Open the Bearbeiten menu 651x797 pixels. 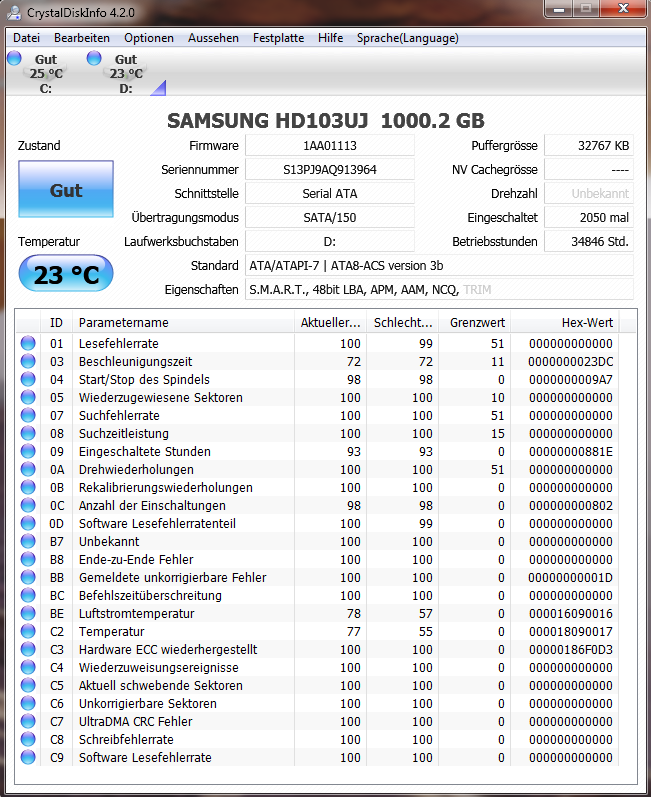(82, 38)
